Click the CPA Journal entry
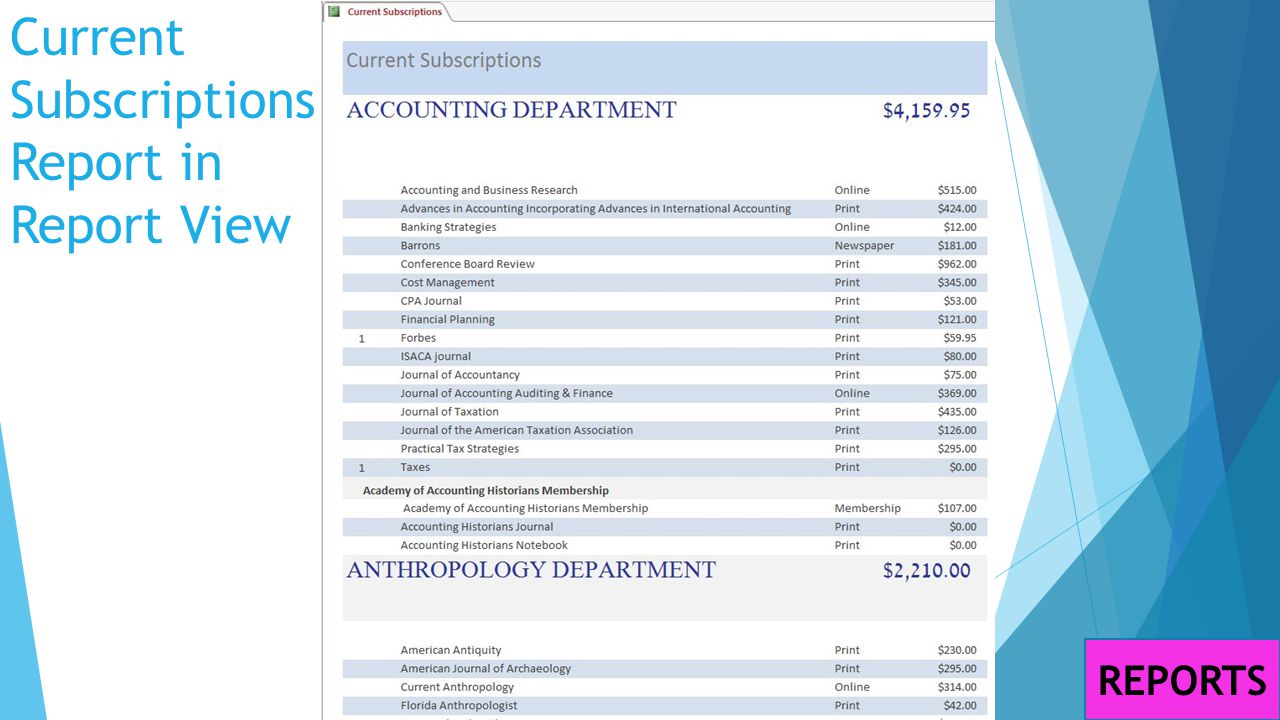 tap(431, 301)
